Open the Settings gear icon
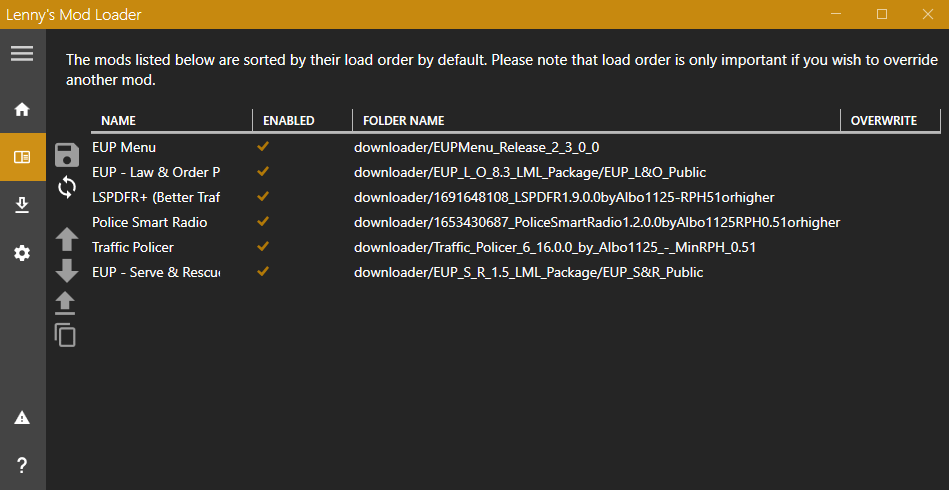 [22, 254]
